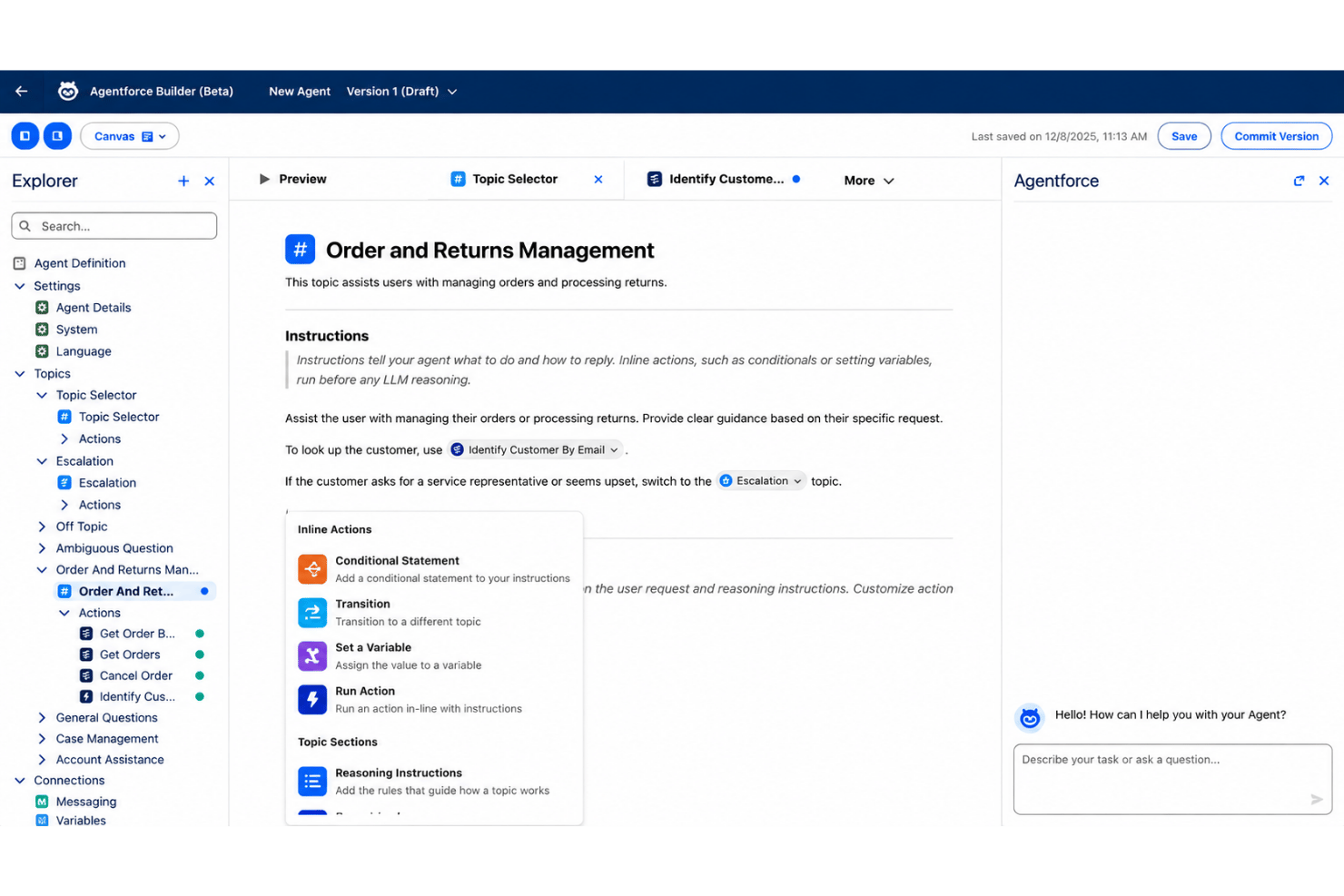Click the Explorer search field

click(114, 226)
